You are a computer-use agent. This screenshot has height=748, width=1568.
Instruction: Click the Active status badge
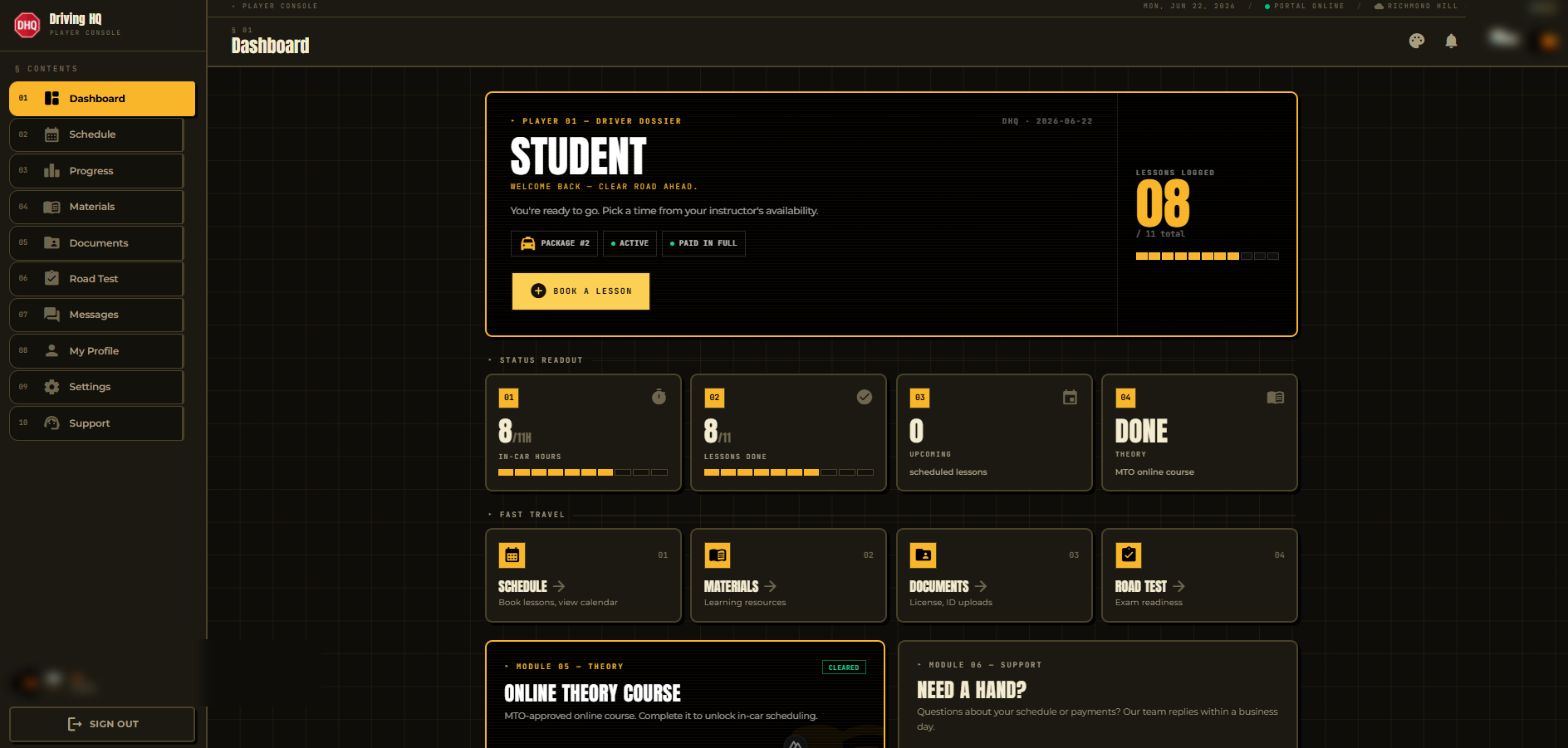[630, 243]
